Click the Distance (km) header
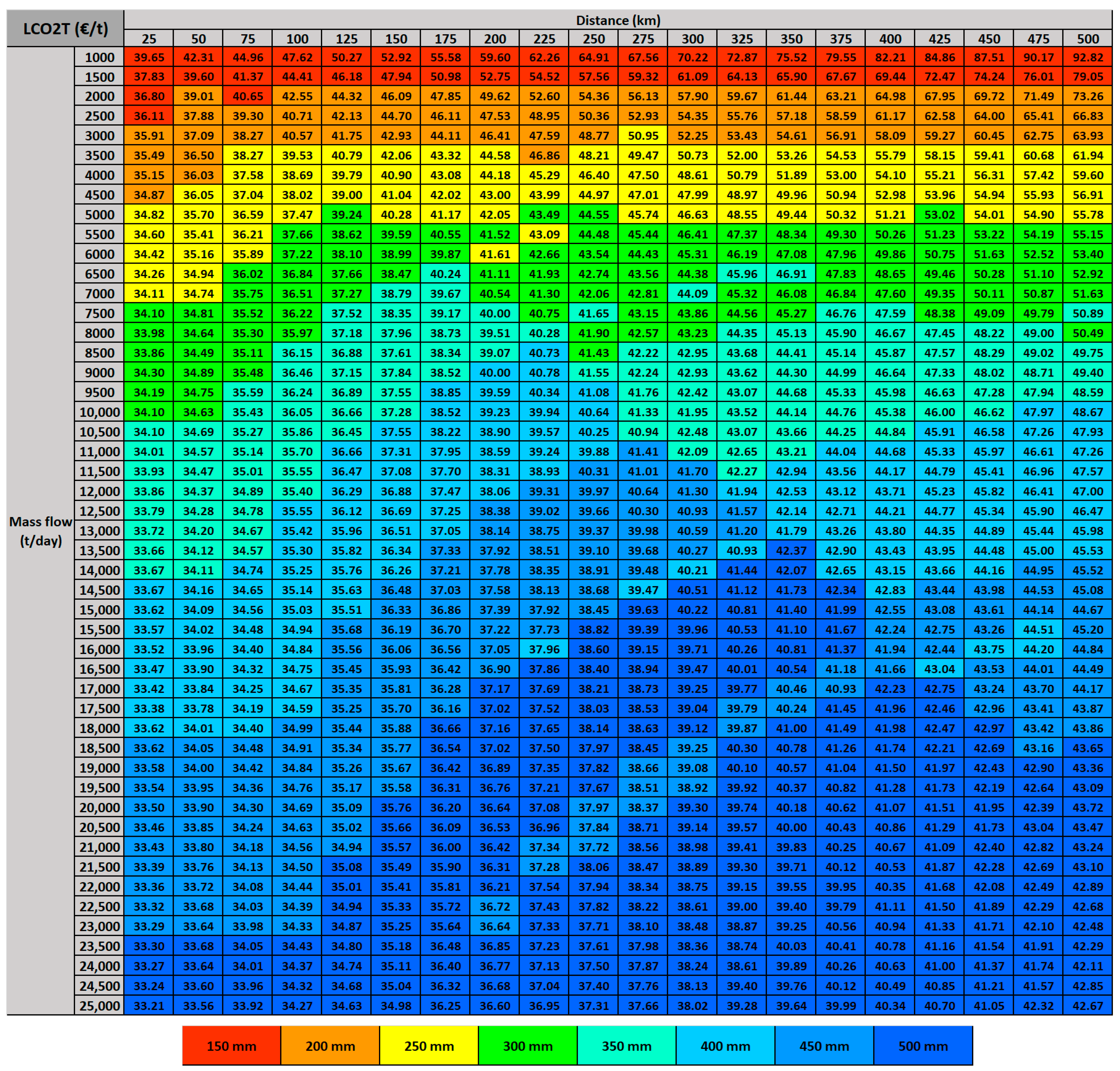 tap(618, 20)
